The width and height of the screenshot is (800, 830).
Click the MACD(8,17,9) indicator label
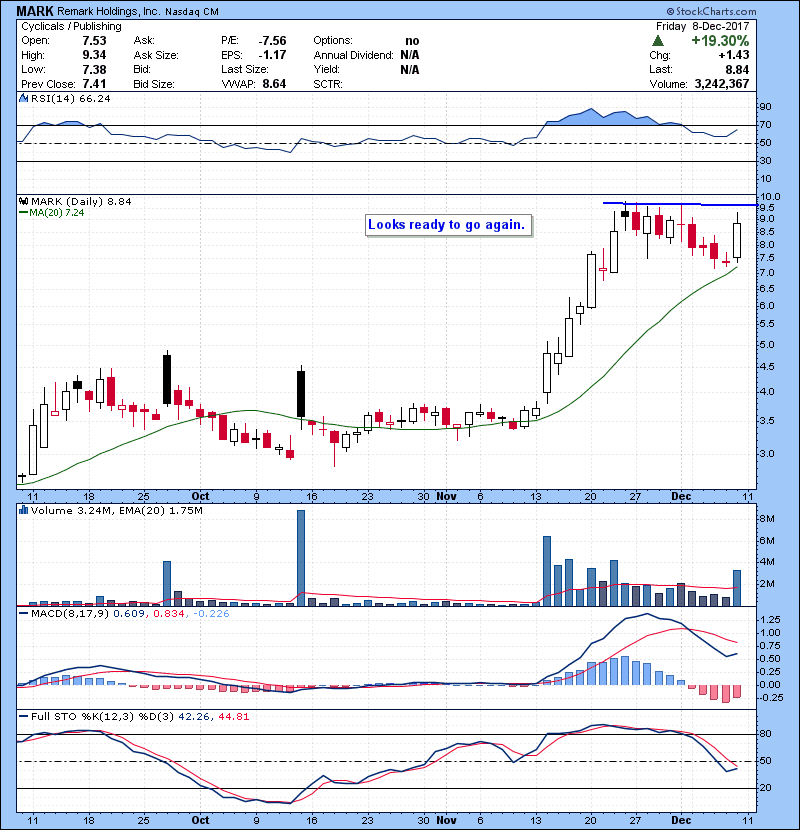pyautogui.click(x=70, y=614)
